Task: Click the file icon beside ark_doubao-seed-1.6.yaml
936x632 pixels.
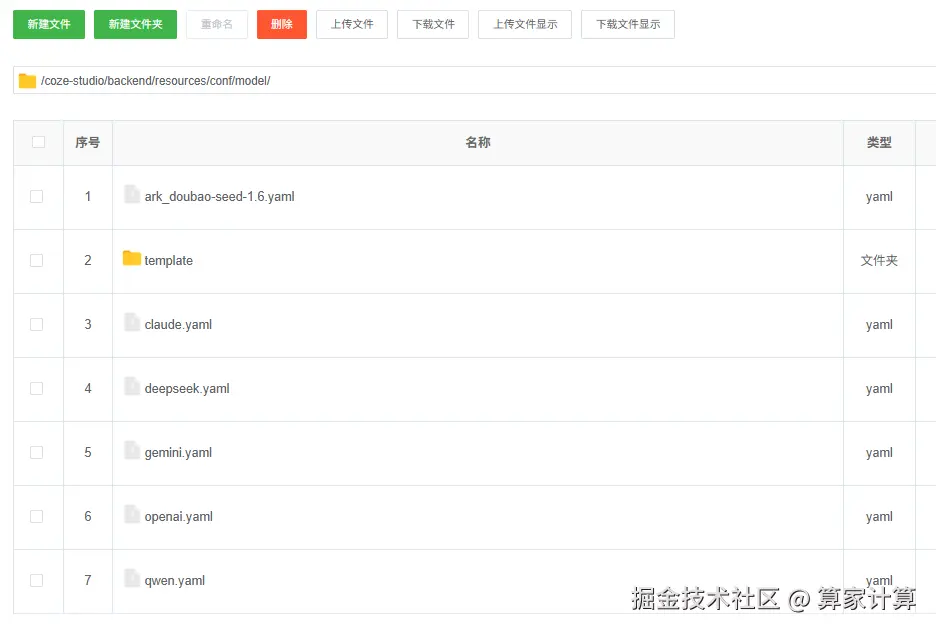Action: [x=131, y=195]
